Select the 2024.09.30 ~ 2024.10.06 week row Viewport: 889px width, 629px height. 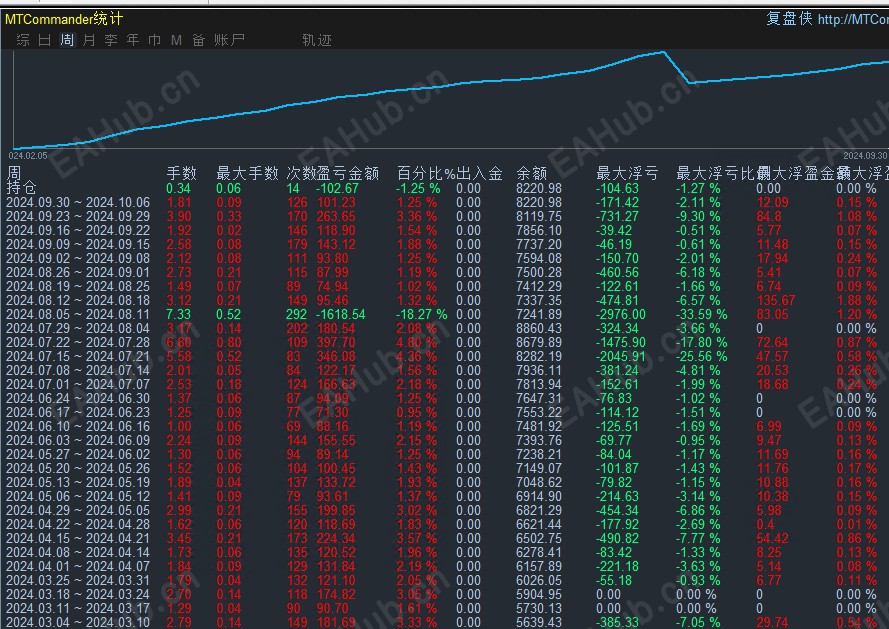coord(444,202)
